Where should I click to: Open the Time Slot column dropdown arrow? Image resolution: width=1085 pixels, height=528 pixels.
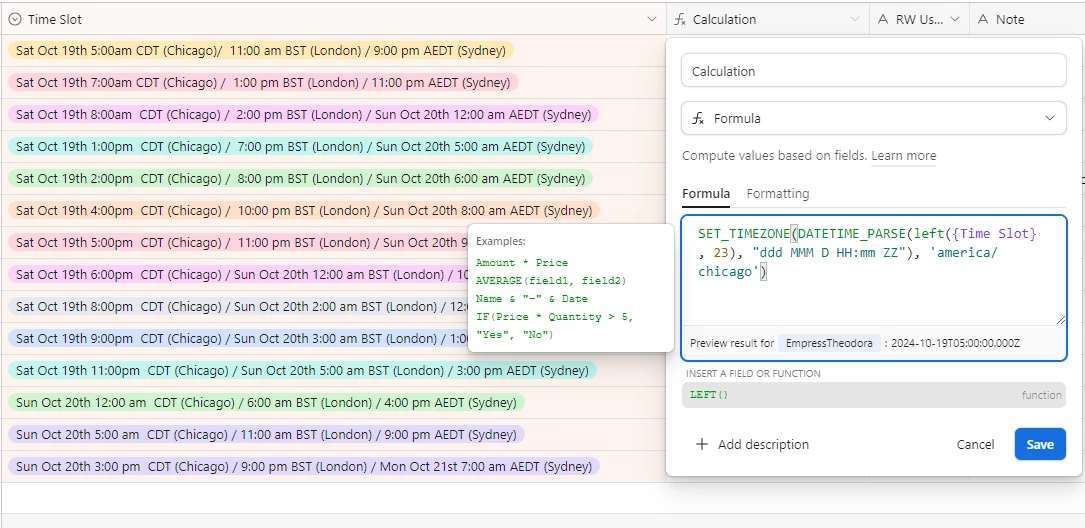coord(651,19)
